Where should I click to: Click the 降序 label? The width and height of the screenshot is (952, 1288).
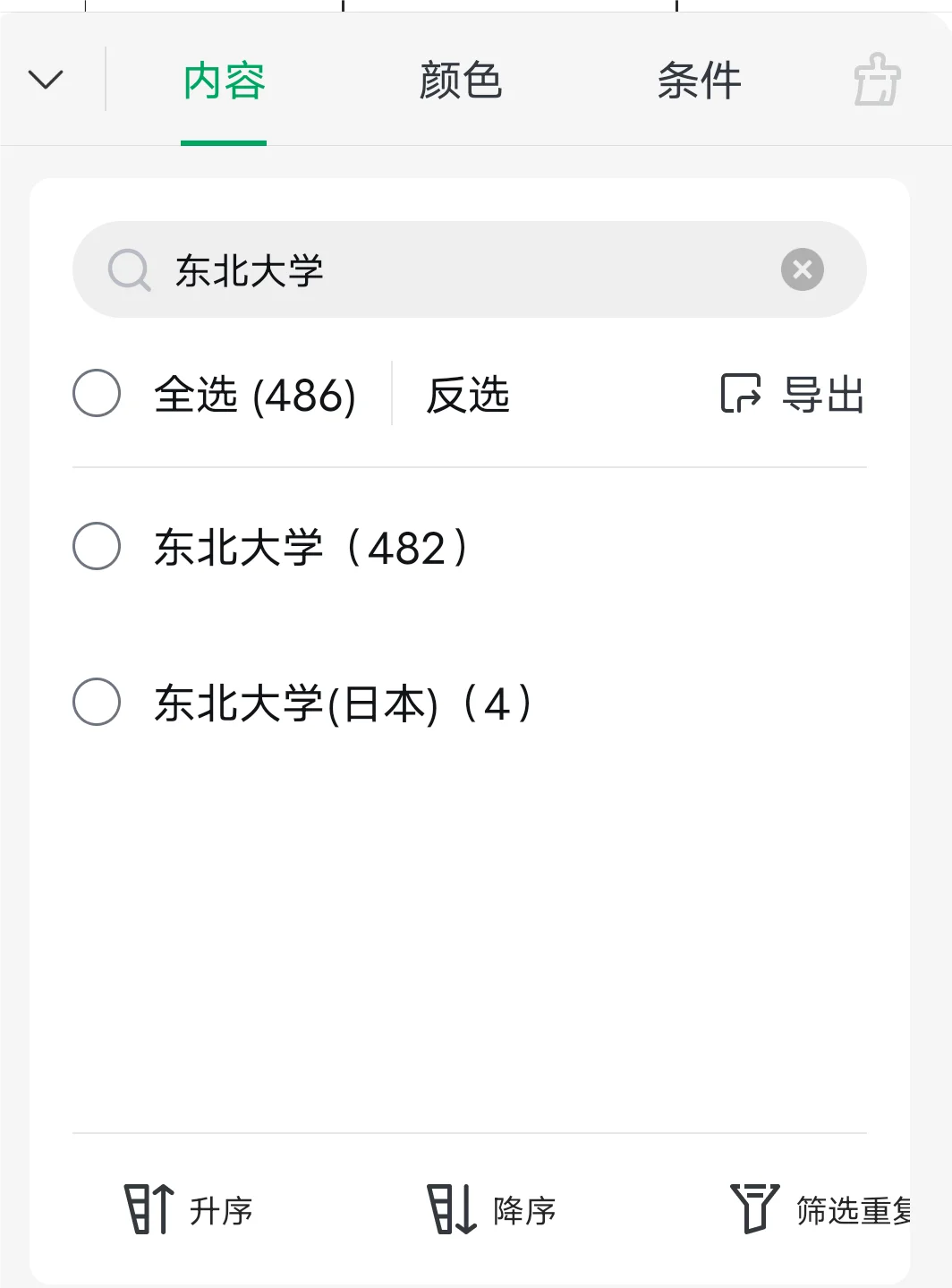(x=524, y=1211)
